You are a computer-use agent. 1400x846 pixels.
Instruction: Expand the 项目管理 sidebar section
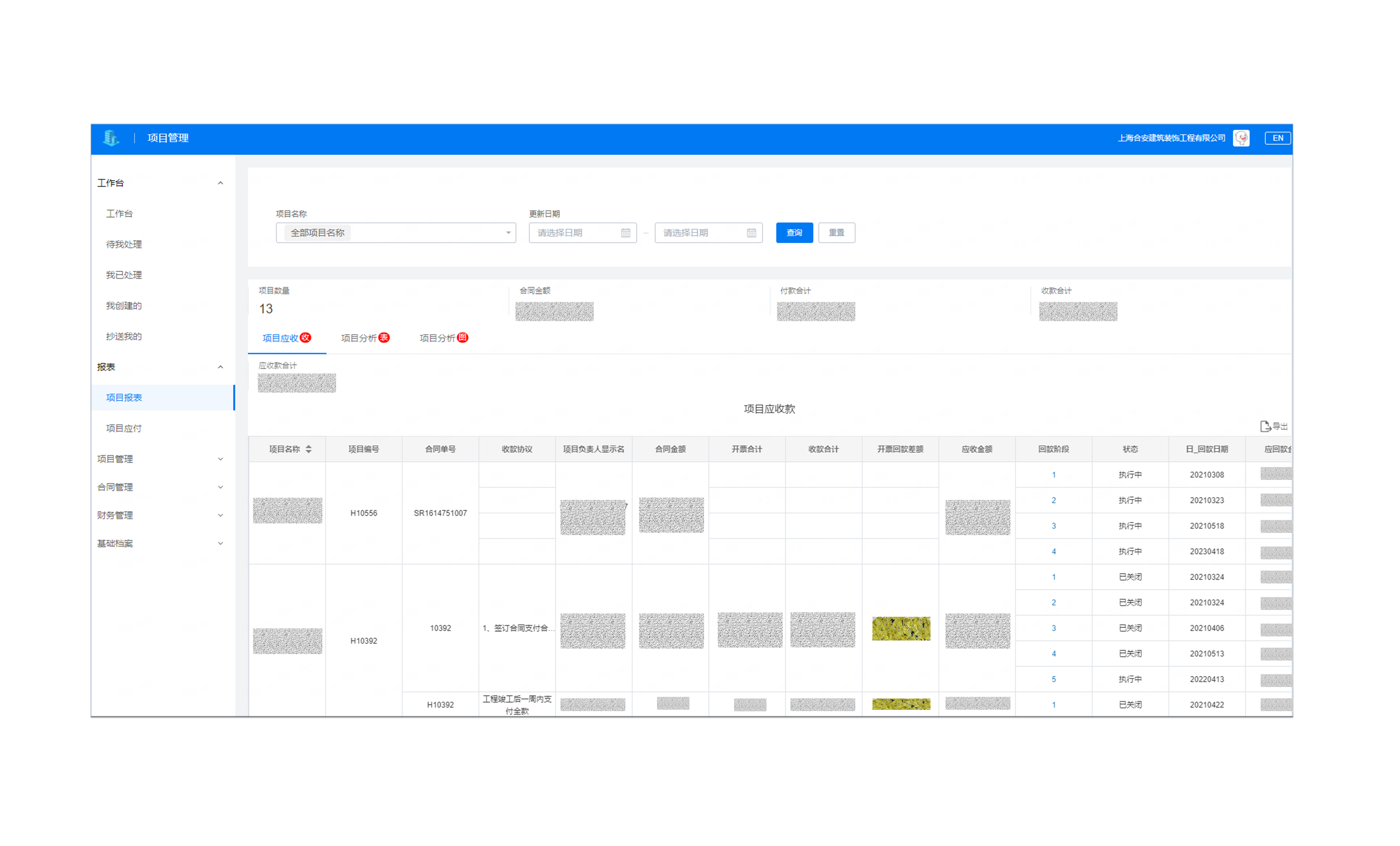220,459
